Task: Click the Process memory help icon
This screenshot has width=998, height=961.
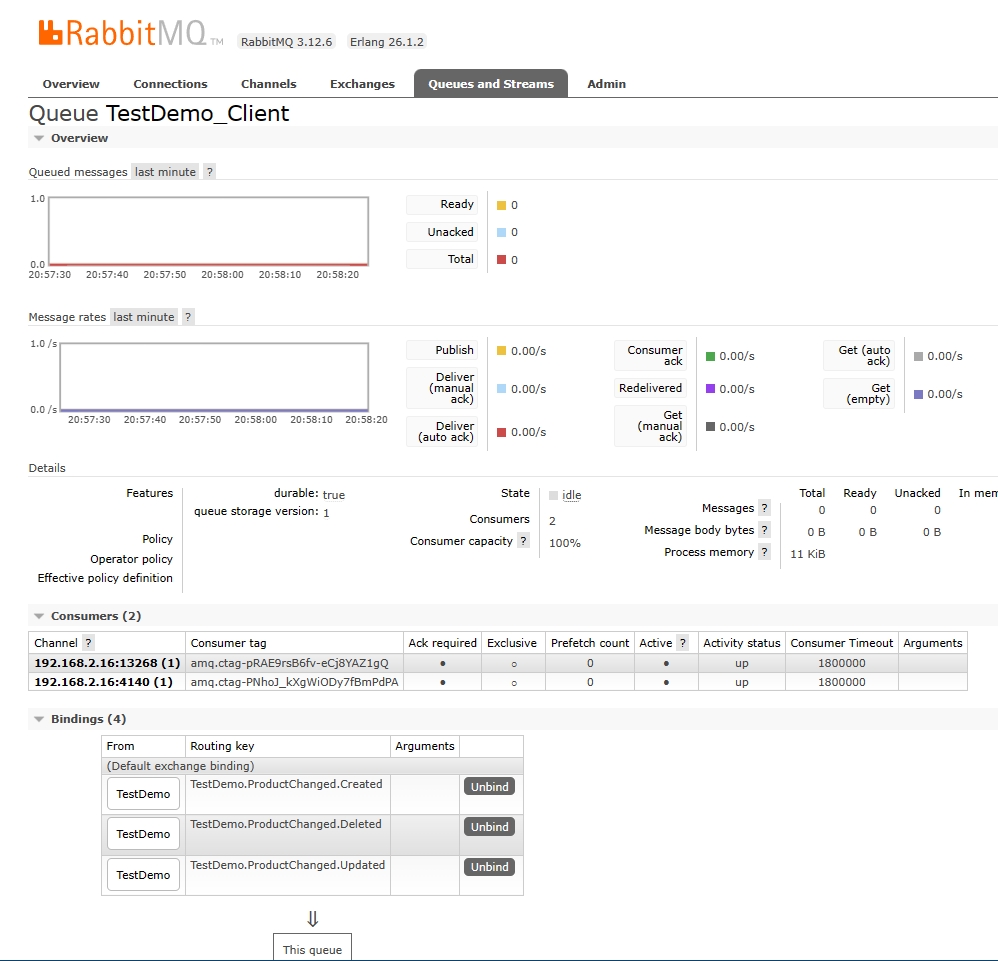Action: tap(765, 552)
